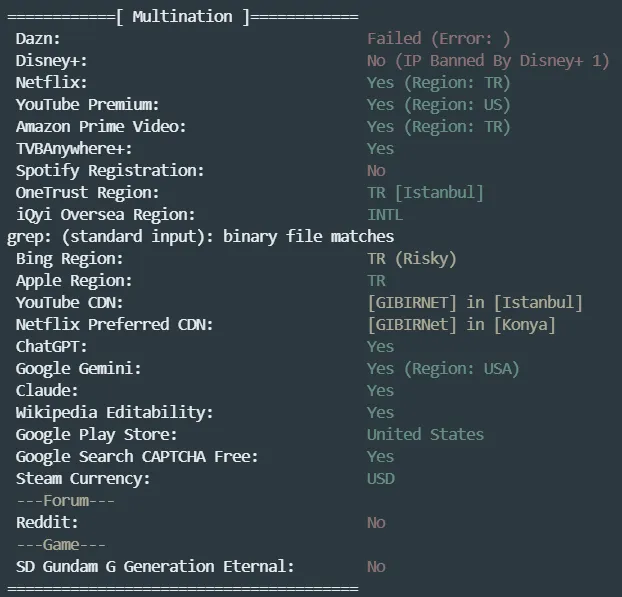Click SD Gundam G Generation Eternal label
Image resolution: width=622 pixels, height=597 pixels.
pyautogui.click(x=155, y=566)
